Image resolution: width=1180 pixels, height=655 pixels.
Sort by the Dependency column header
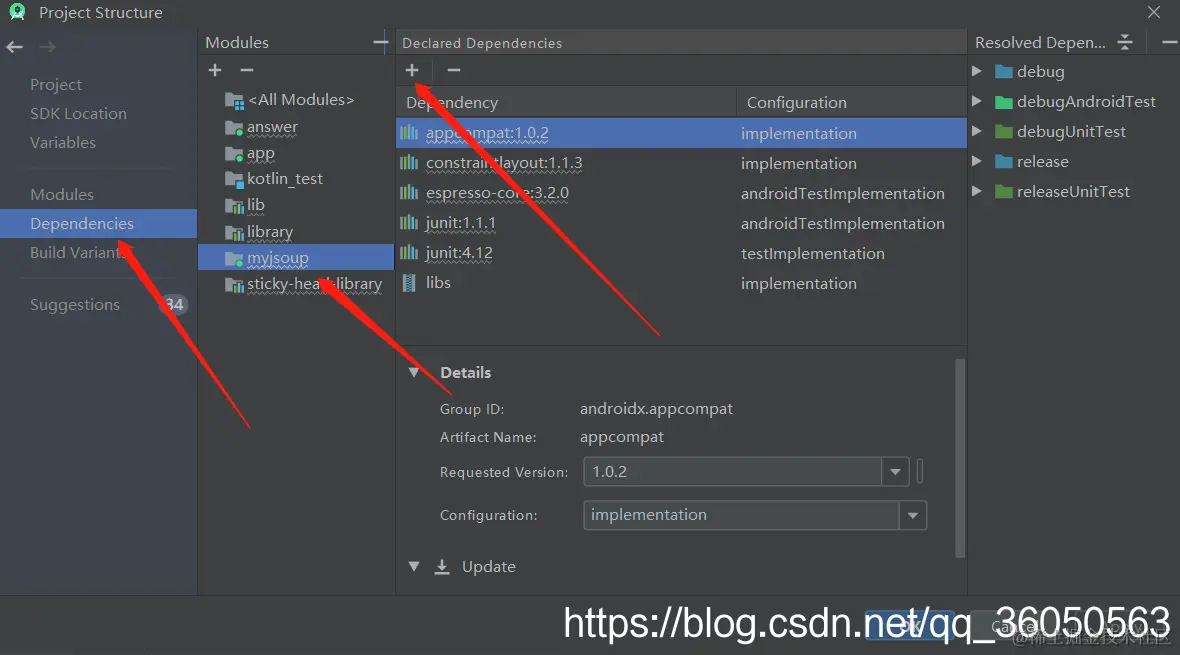(566, 102)
